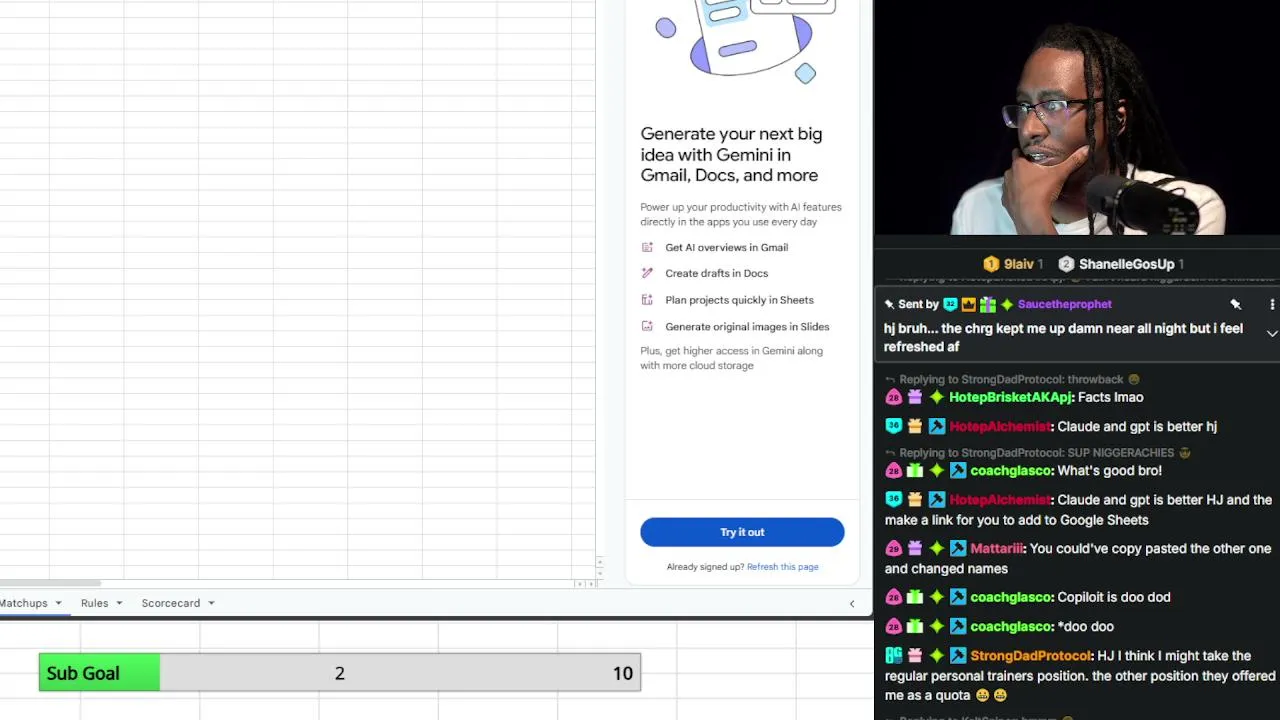The image size is (1280, 720).
Task: Click the Sub Goal target number 10
Action: (623, 673)
